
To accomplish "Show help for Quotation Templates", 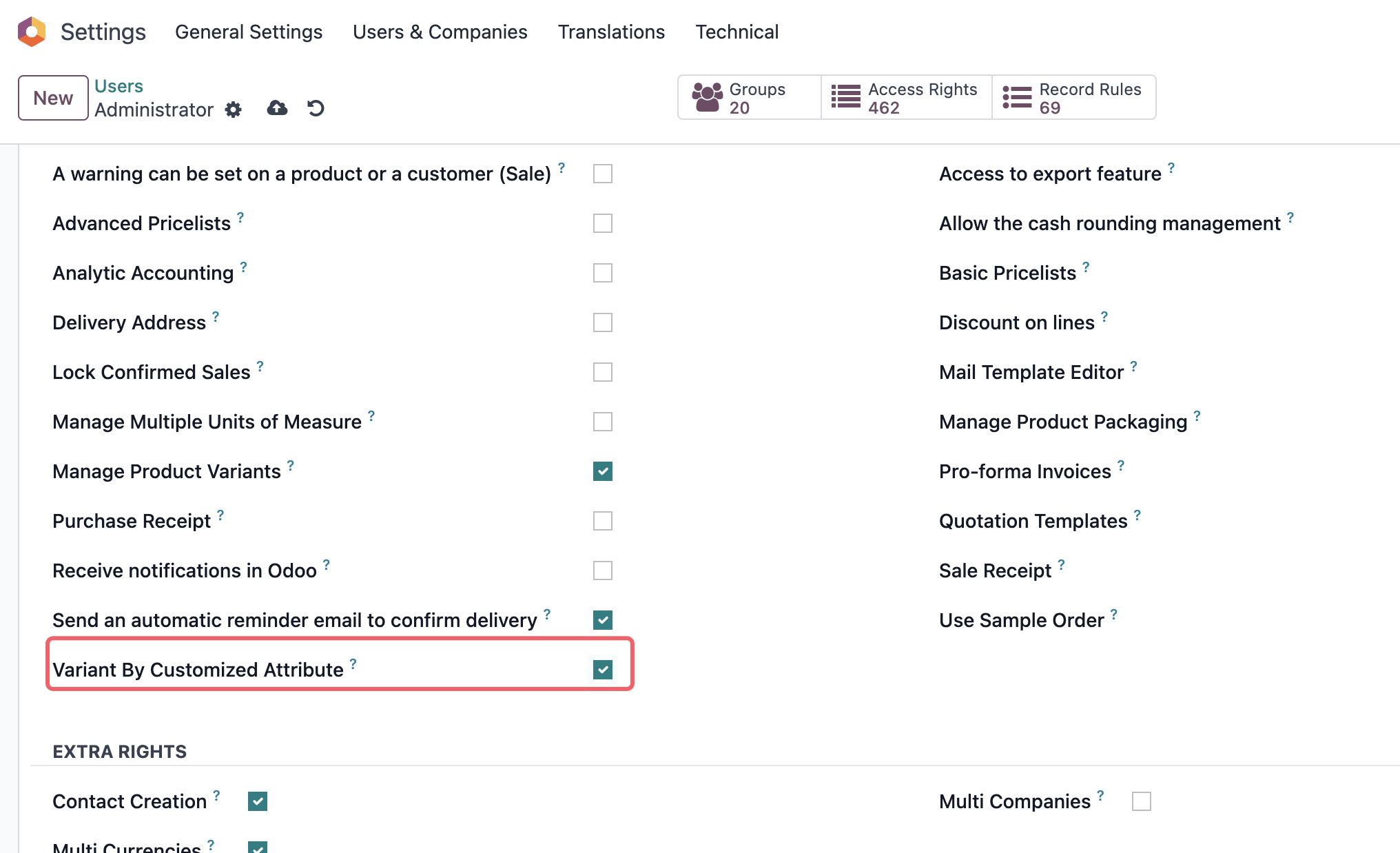I will coord(1137,515).
